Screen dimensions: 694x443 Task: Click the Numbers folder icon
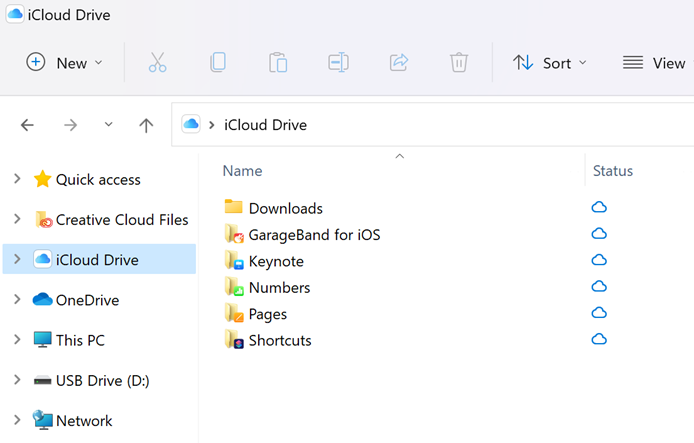(234, 286)
